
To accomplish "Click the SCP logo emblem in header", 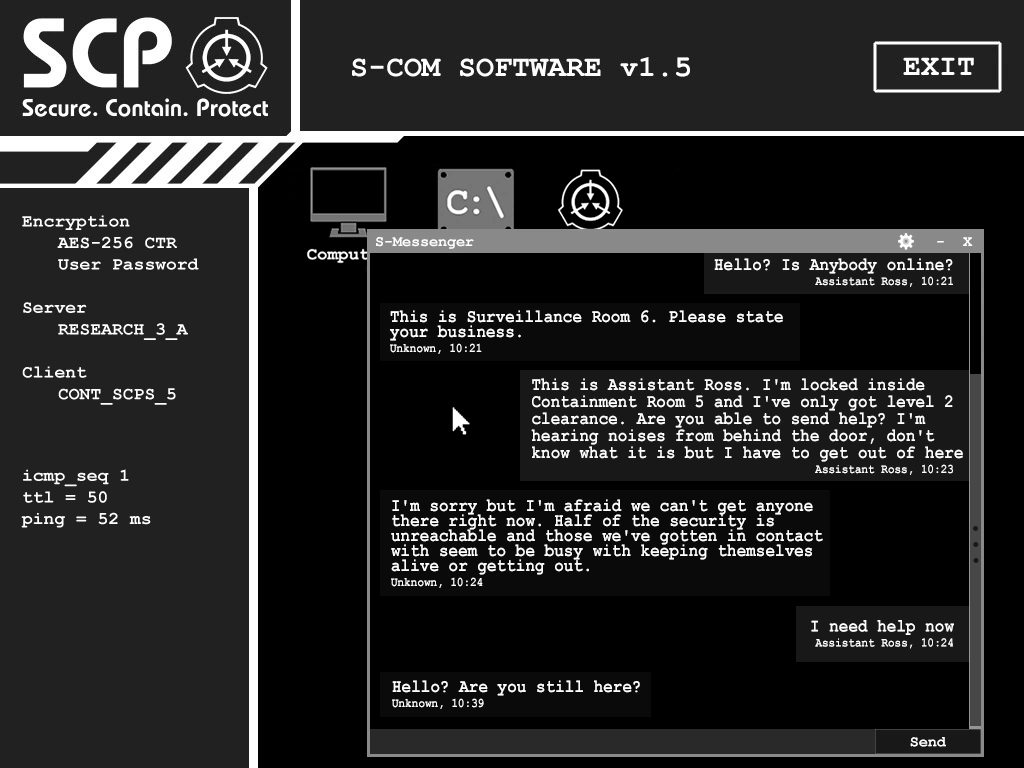I will pyautogui.click(x=227, y=56).
